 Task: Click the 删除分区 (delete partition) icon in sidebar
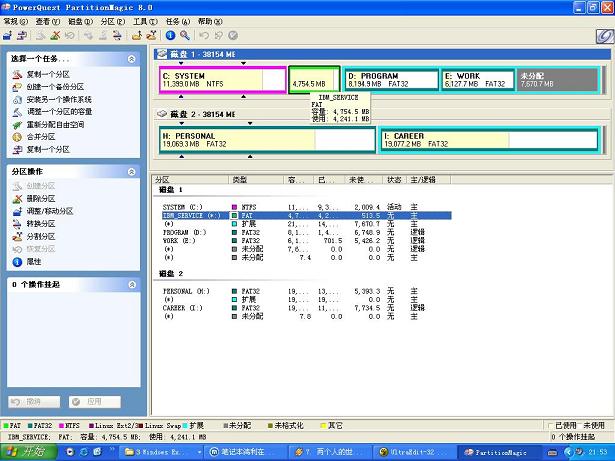click(x=17, y=198)
